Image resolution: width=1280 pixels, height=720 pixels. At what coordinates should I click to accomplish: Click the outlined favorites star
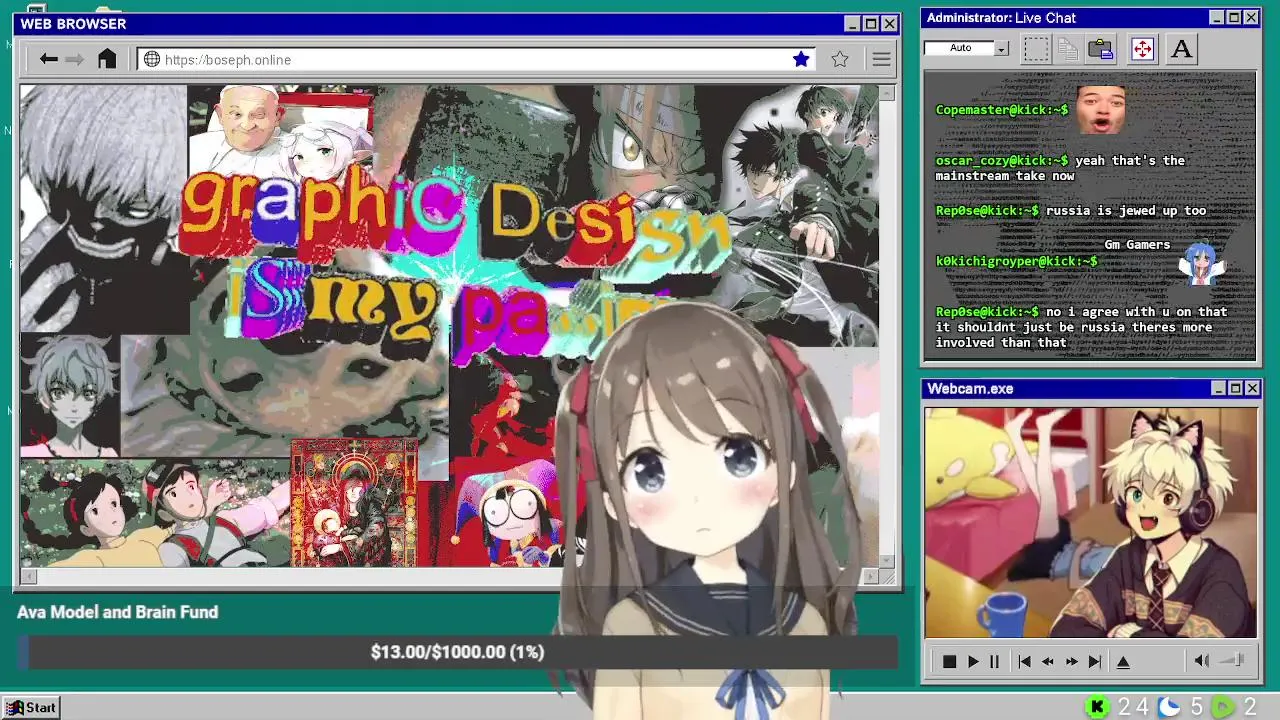click(840, 59)
